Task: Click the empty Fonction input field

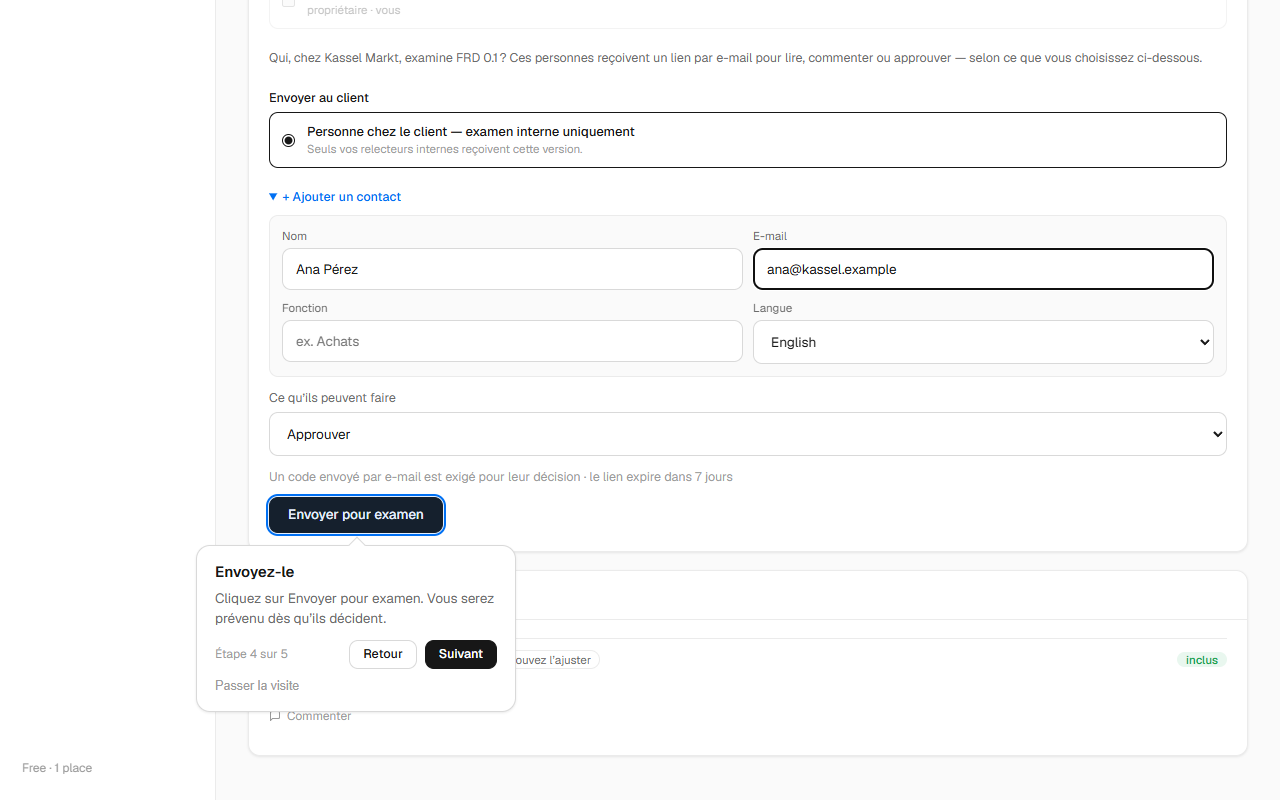Action: click(512, 341)
